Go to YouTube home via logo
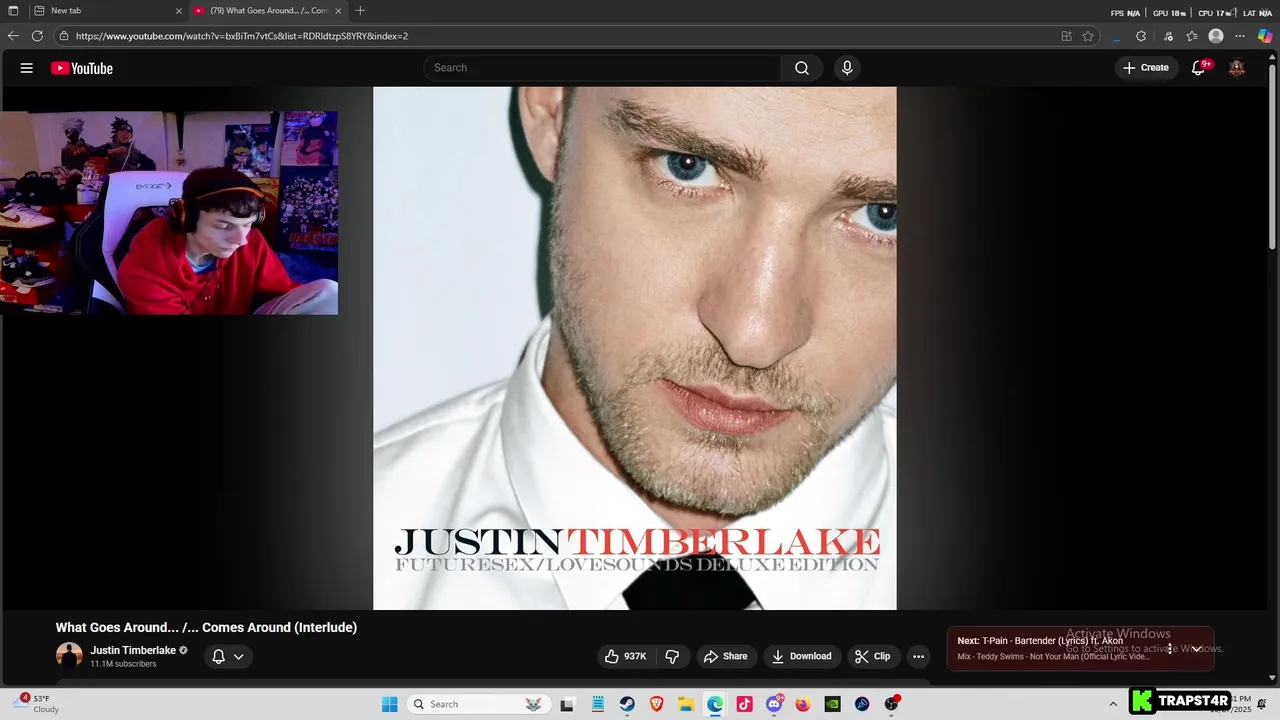 click(x=82, y=68)
